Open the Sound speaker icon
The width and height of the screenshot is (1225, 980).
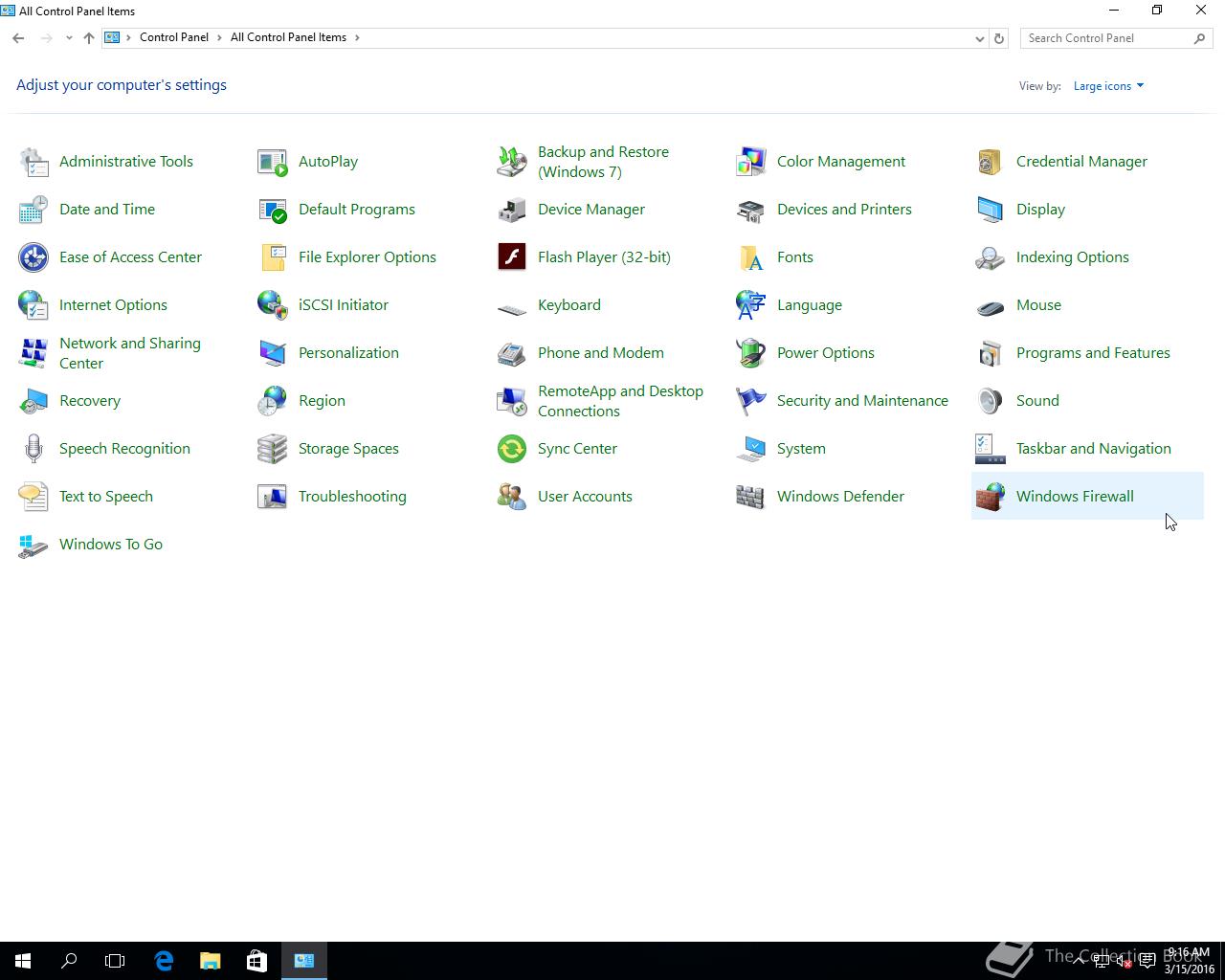(x=991, y=401)
